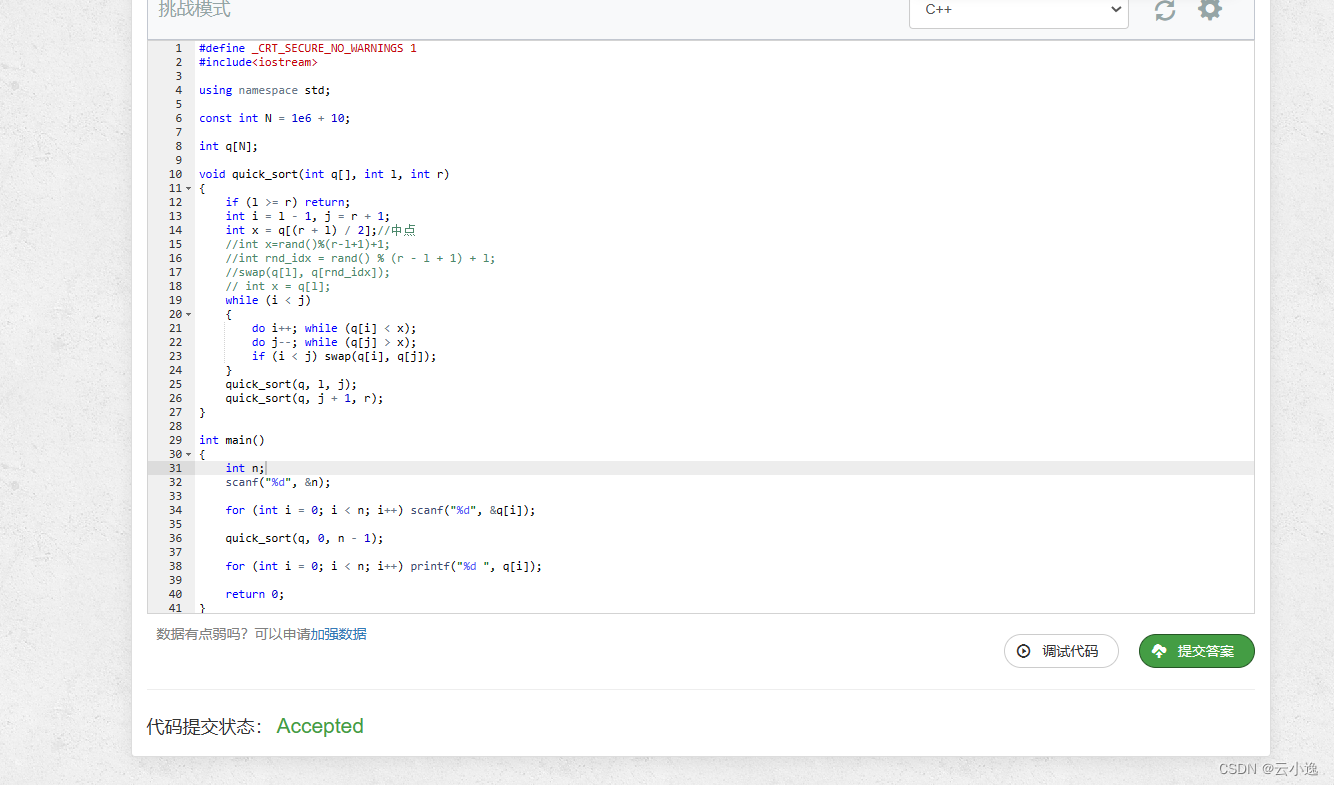Click the cloud upload icon in submit button
This screenshot has width=1334, height=785.
[x=1160, y=651]
